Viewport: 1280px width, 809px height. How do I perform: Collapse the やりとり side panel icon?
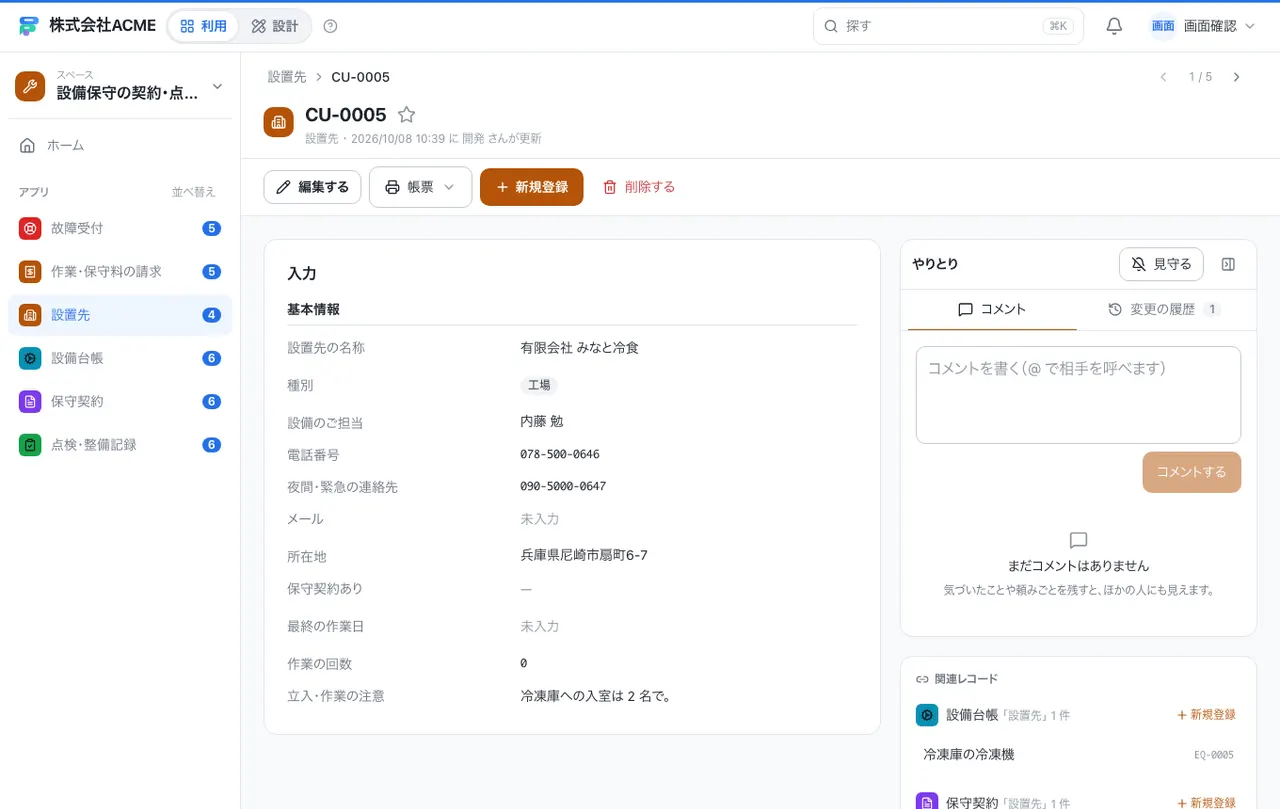[1229, 264]
